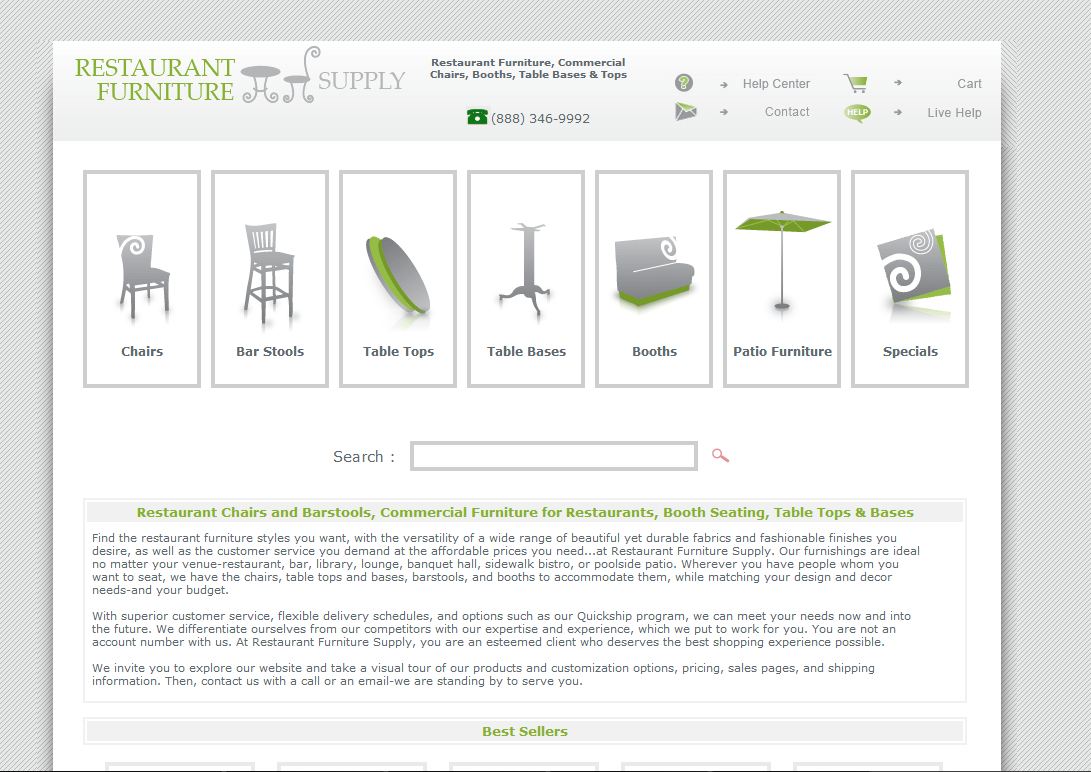The image size is (1091, 772).
Task: Open the Specials category icon
Action: 909,265
